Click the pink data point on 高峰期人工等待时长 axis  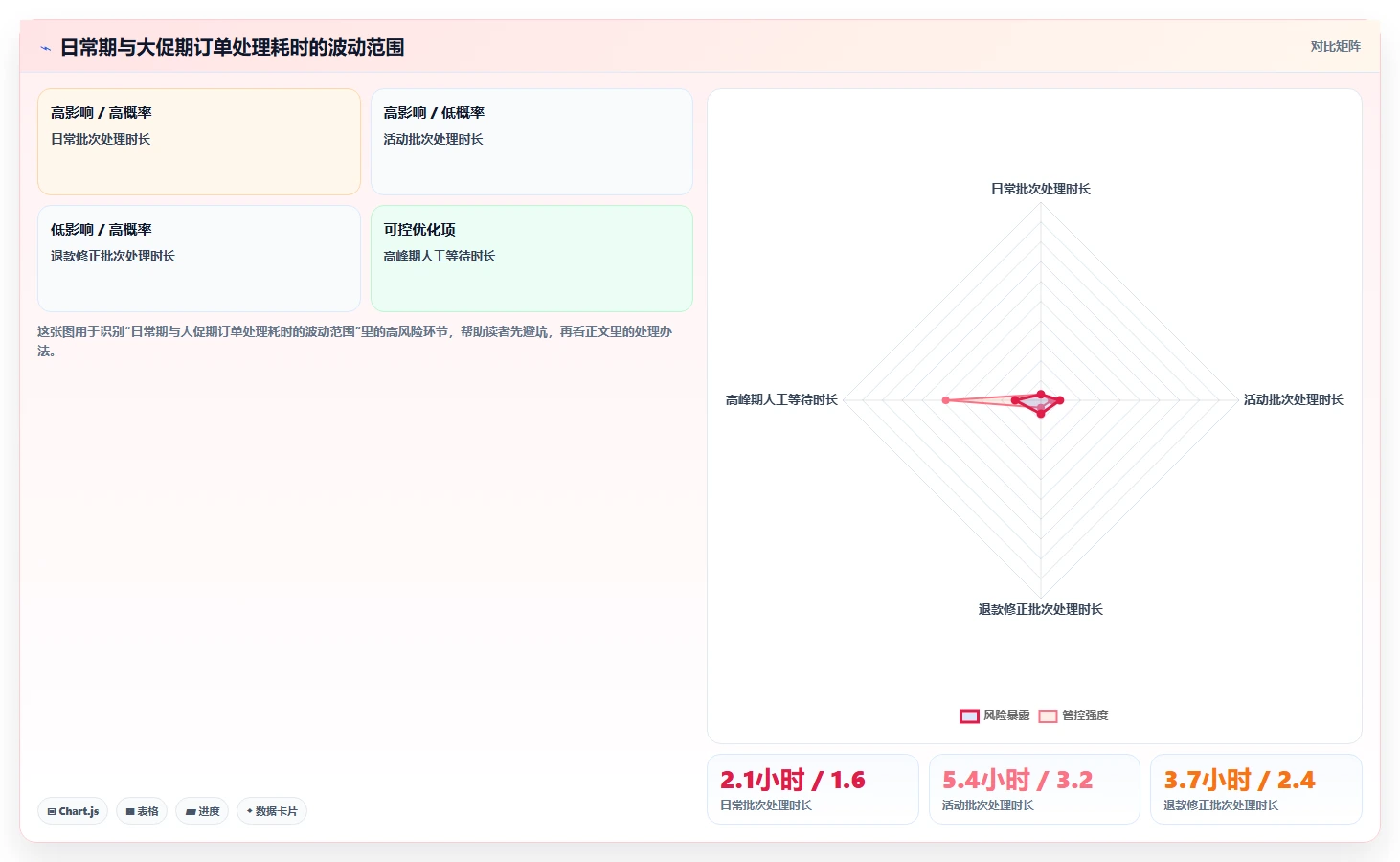point(946,400)
